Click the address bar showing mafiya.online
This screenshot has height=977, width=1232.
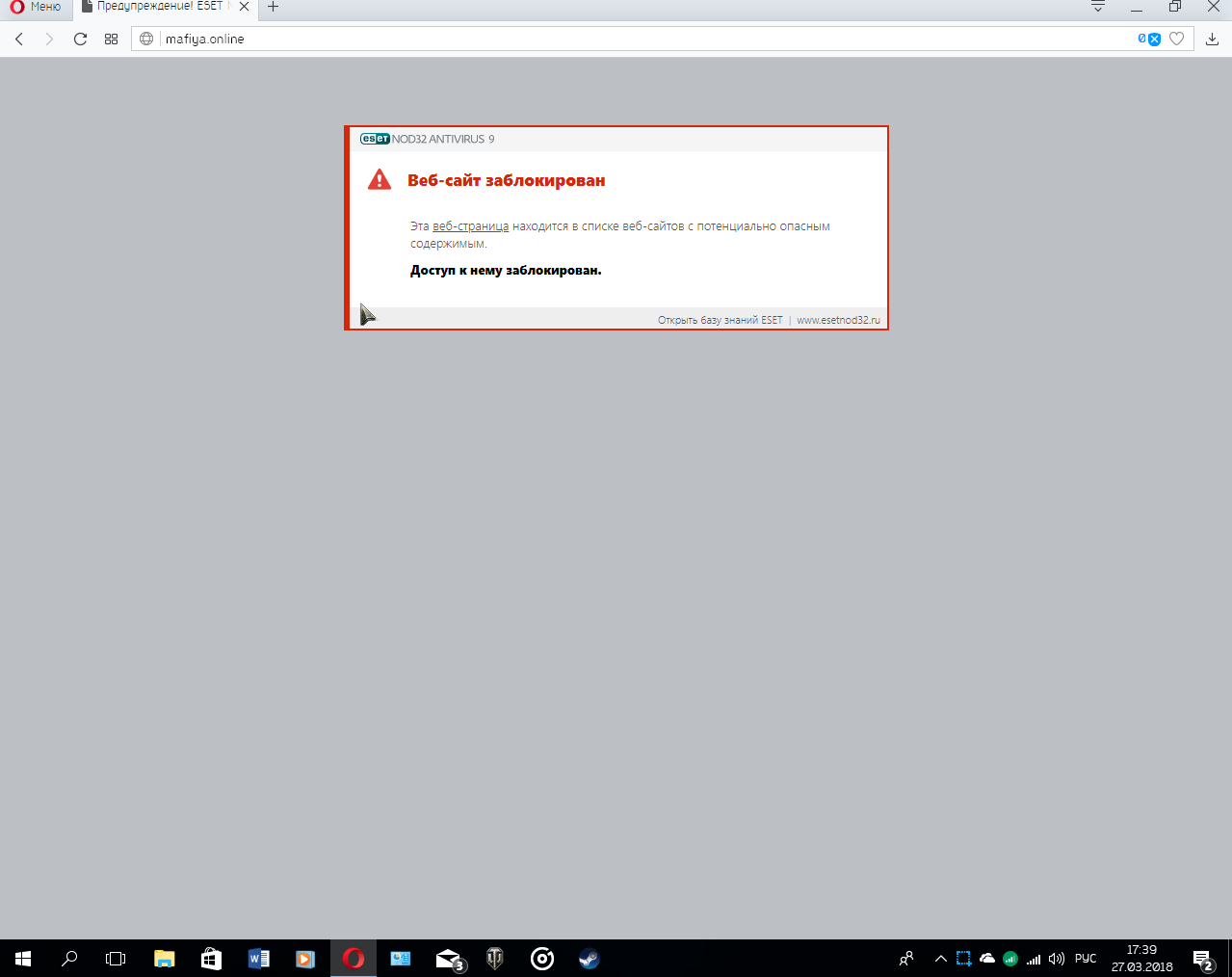[578, 40]
